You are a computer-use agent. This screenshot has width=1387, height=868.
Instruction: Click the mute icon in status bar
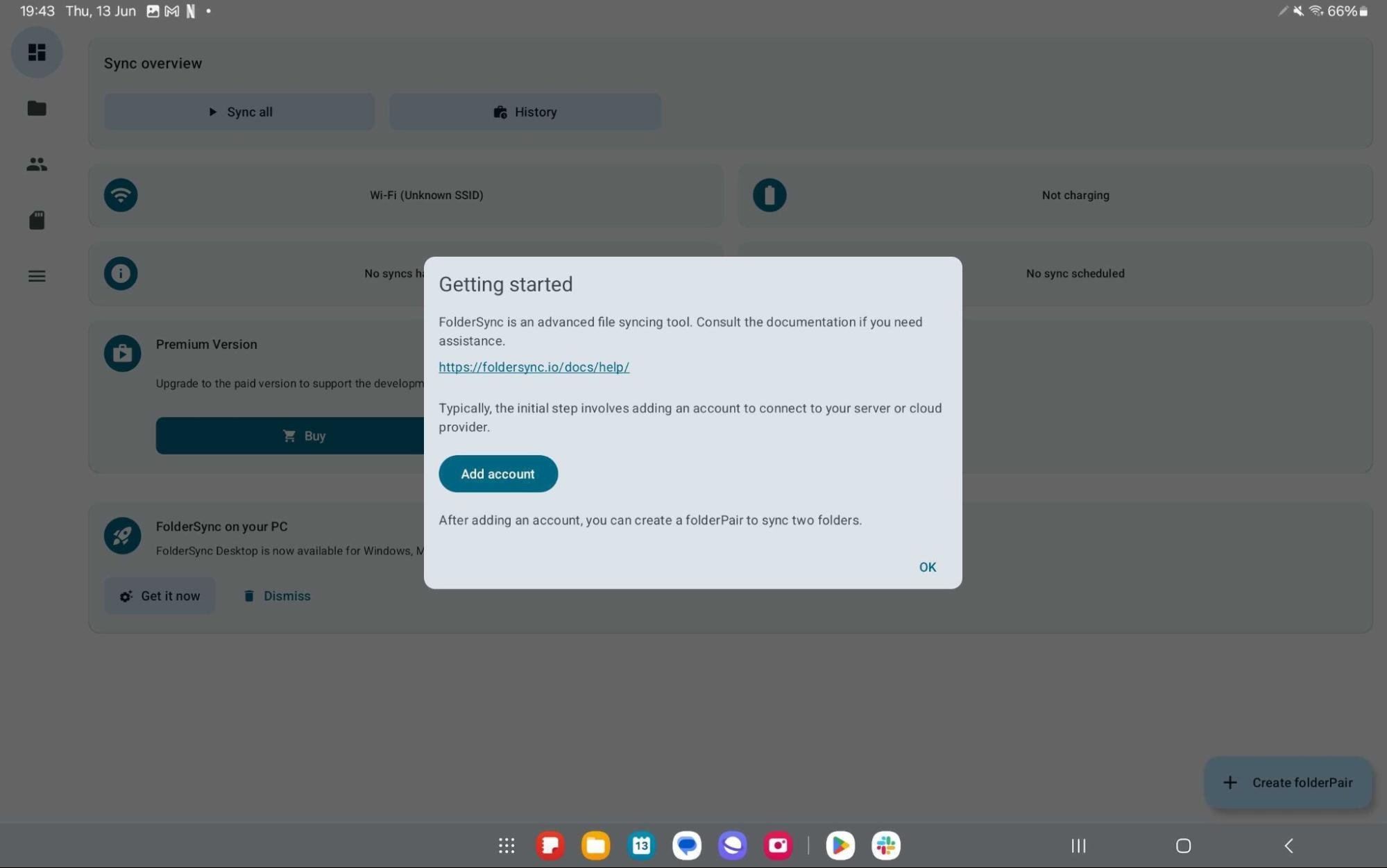tap(1298, 11)
